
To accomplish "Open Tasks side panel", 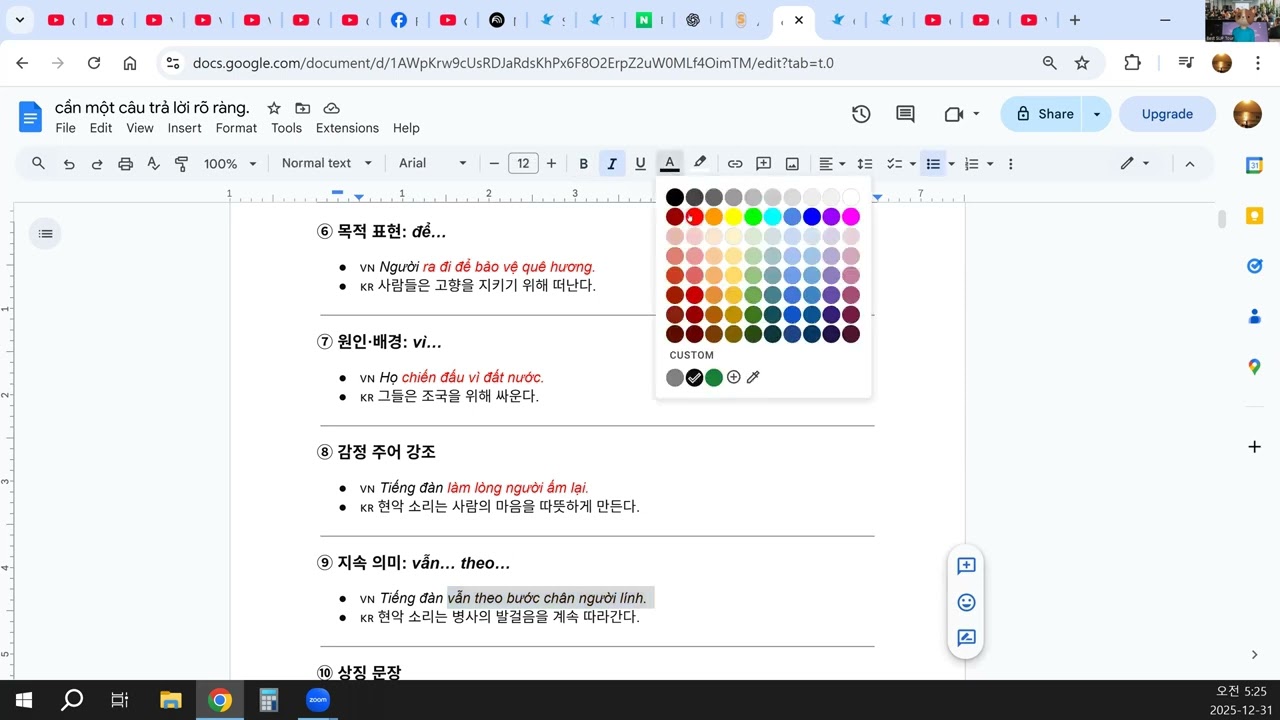I will click(x=1254, y=266).
